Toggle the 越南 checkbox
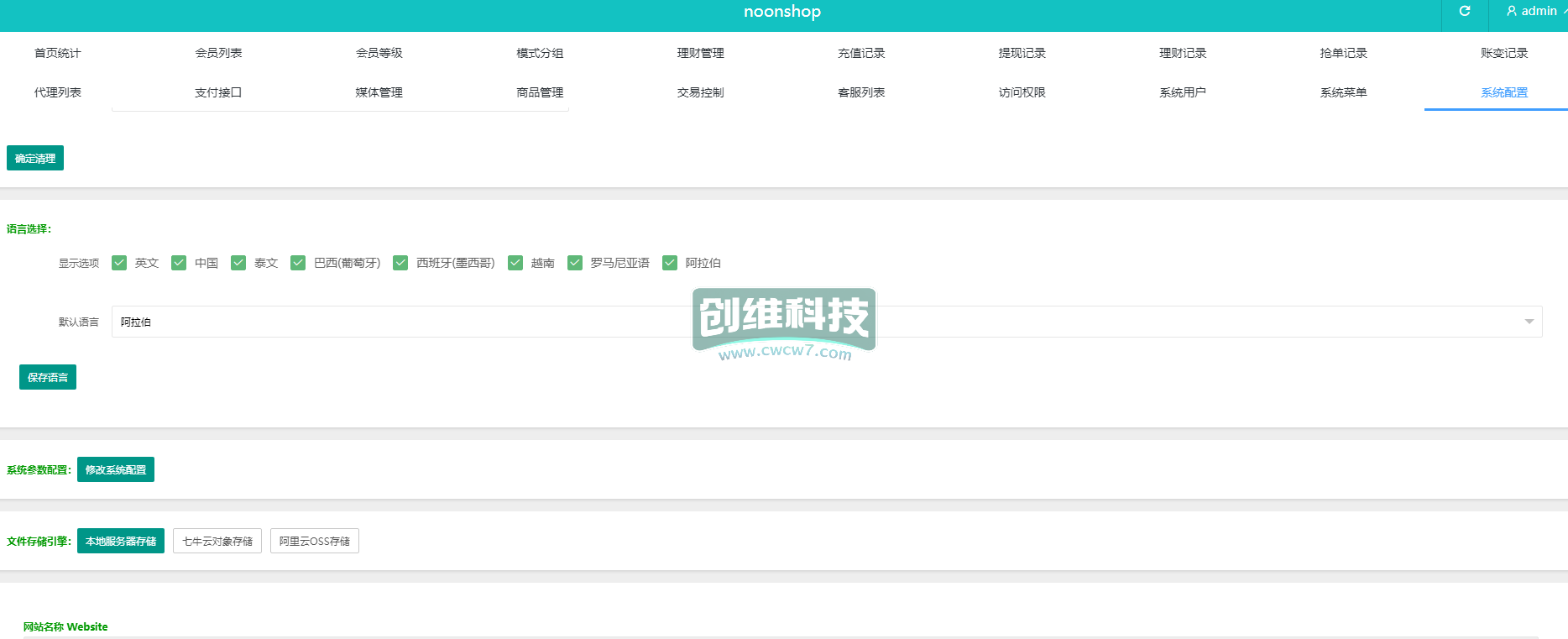 [x=515, y=263]
